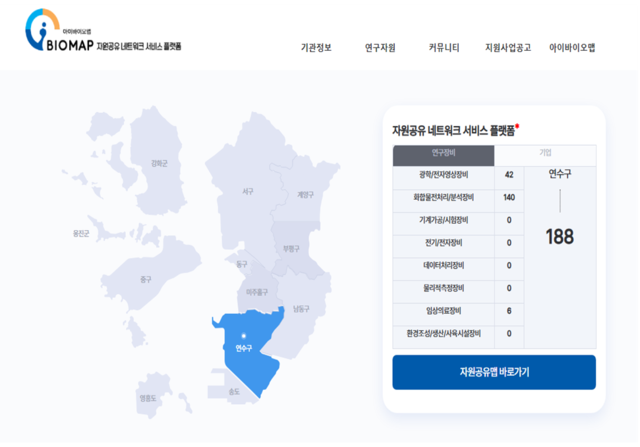Click the 광학/전자영상장비 row label

pyautogui.click(x=443, y=175)
